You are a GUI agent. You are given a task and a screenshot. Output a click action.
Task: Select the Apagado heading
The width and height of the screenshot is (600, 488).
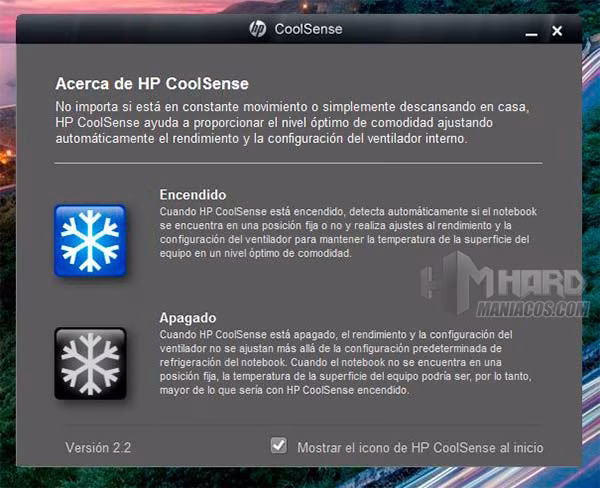click(188, 318)
